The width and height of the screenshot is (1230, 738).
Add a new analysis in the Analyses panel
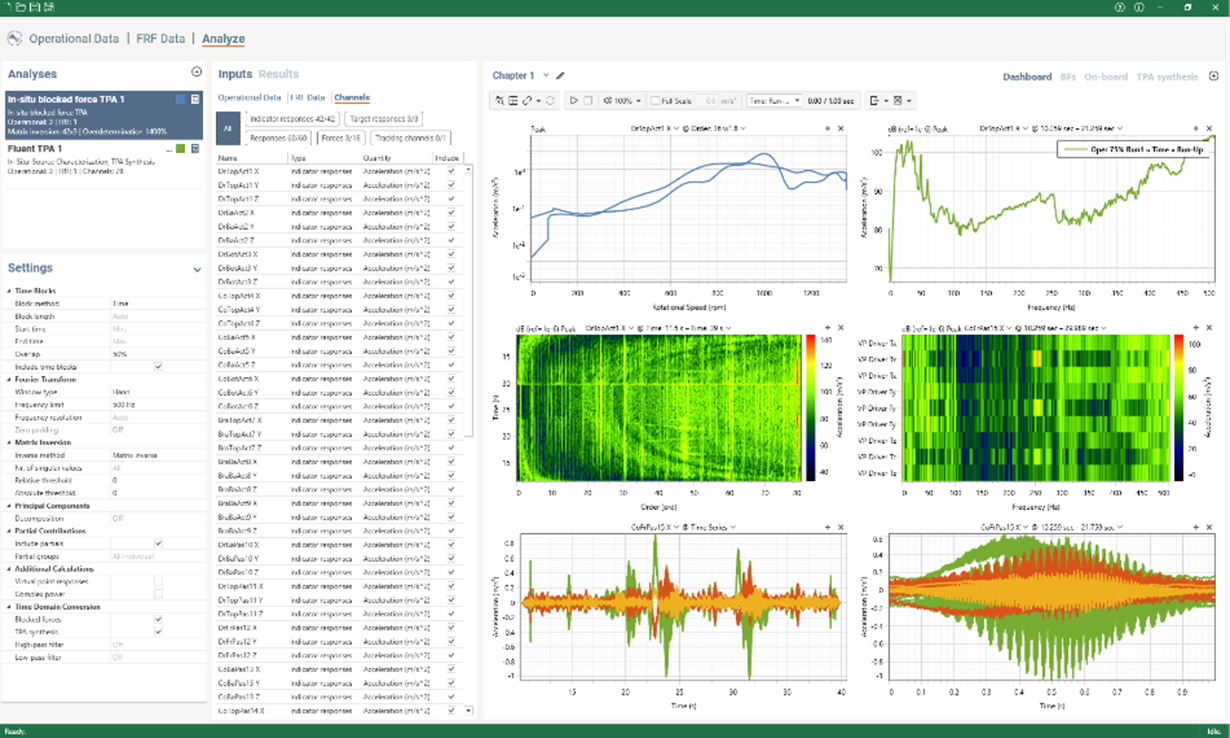pyautogui.click(x=196, y=73)
